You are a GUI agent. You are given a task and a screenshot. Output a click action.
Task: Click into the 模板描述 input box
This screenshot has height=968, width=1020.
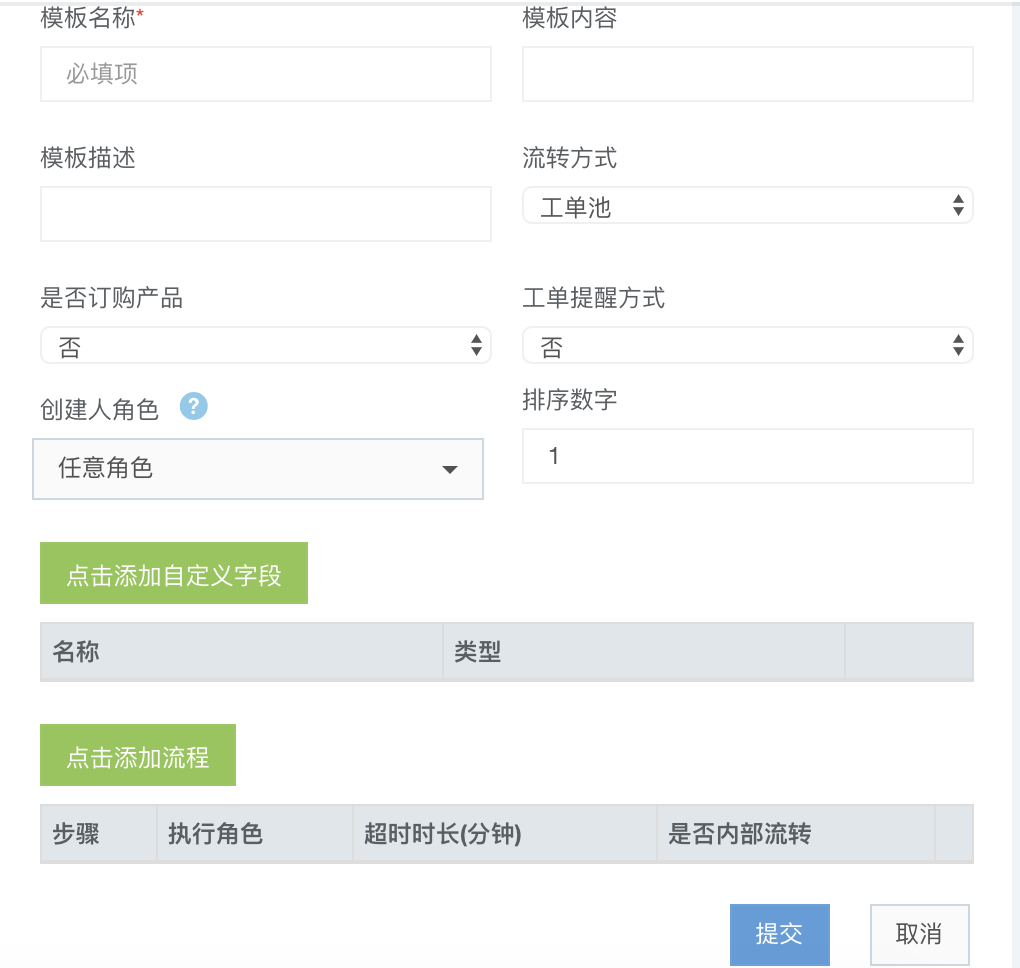265,213
